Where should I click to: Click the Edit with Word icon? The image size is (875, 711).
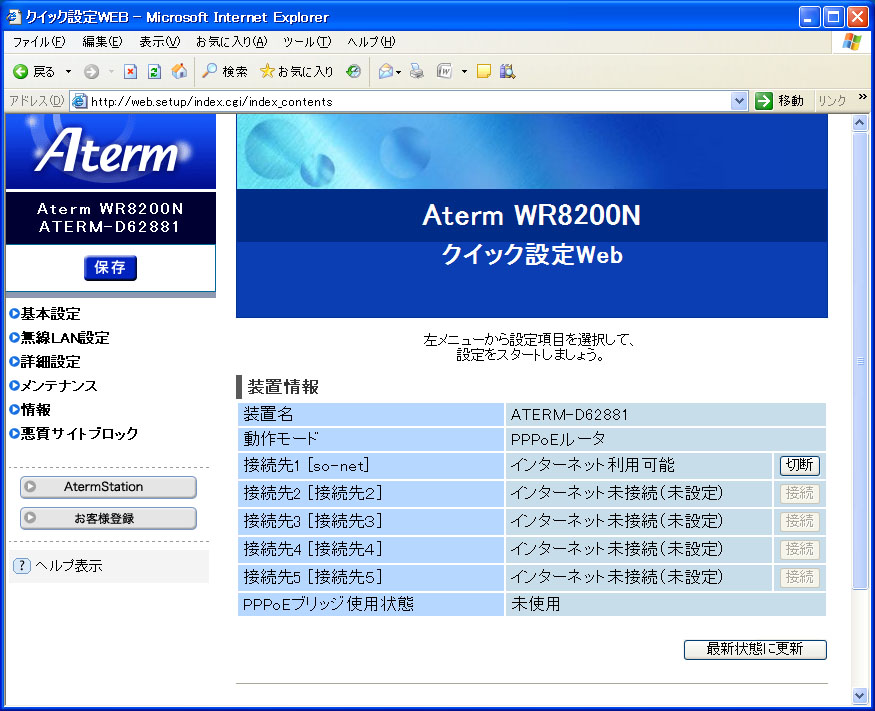pos(444,71)
